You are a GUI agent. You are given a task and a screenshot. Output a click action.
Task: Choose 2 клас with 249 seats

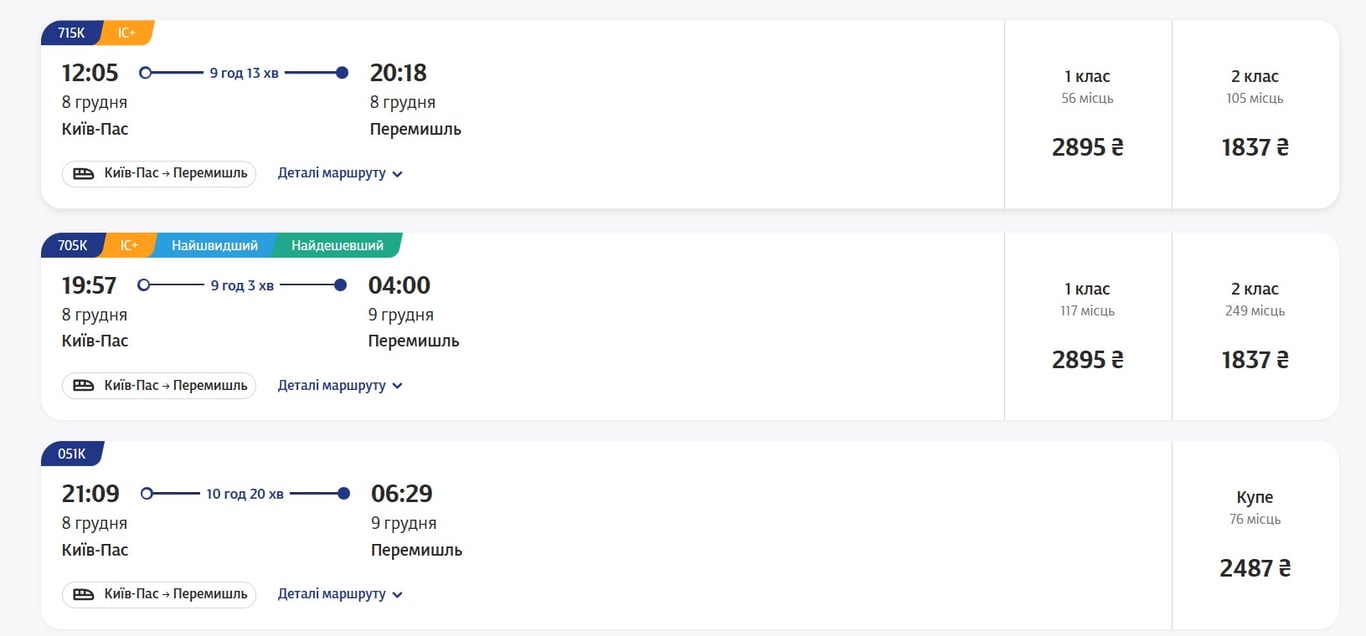(x=1255, y=326)
